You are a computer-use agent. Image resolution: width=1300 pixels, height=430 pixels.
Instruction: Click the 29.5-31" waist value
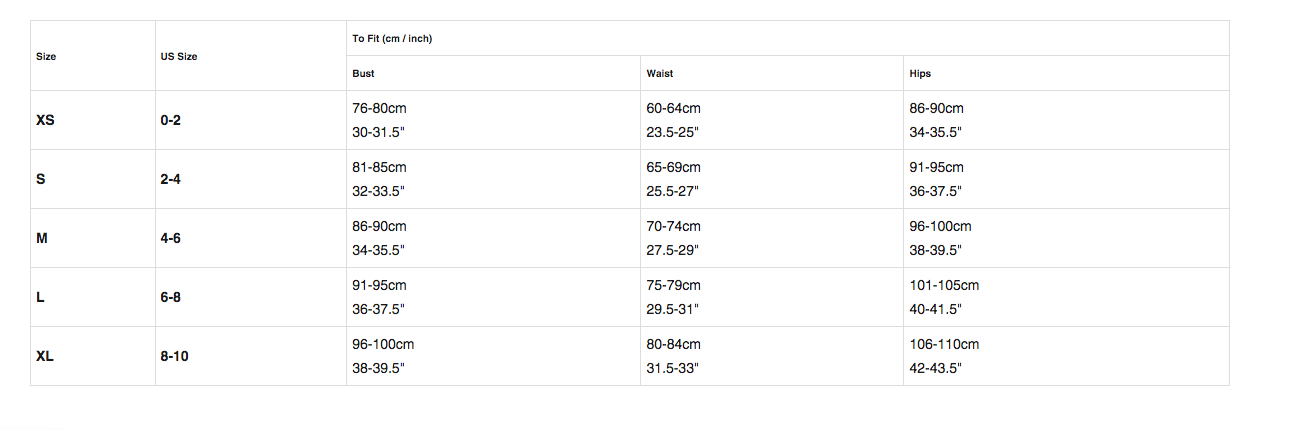(x=672, y=309)
